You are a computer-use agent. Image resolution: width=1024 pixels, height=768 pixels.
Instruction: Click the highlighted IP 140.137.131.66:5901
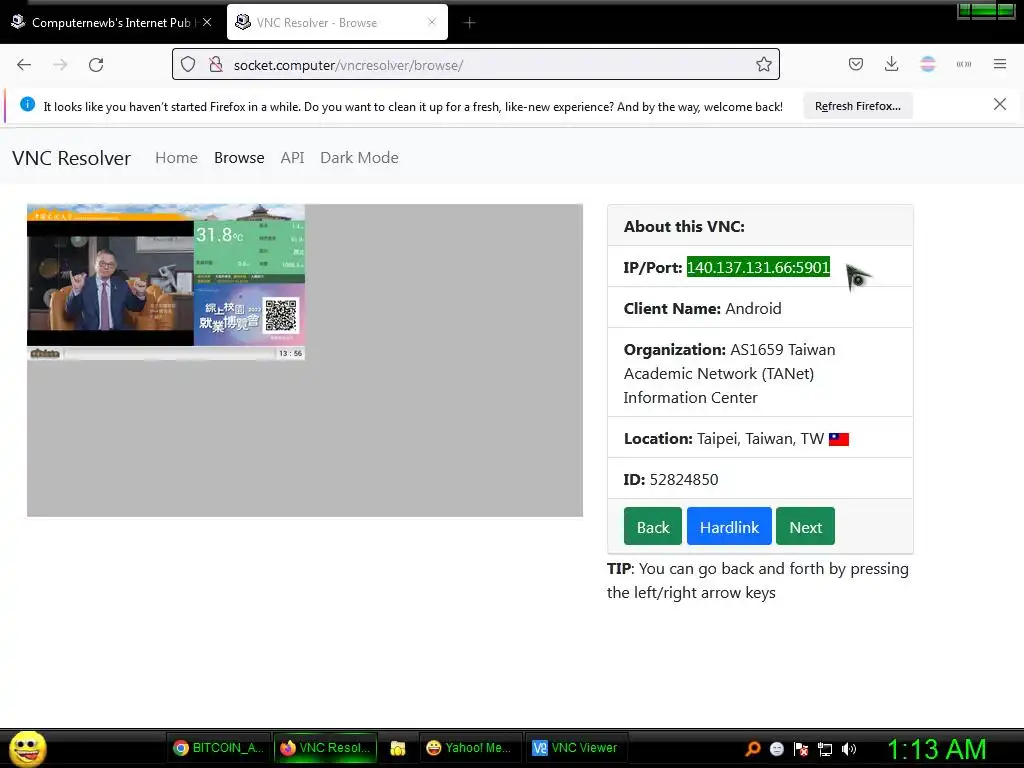pos(758,267)
